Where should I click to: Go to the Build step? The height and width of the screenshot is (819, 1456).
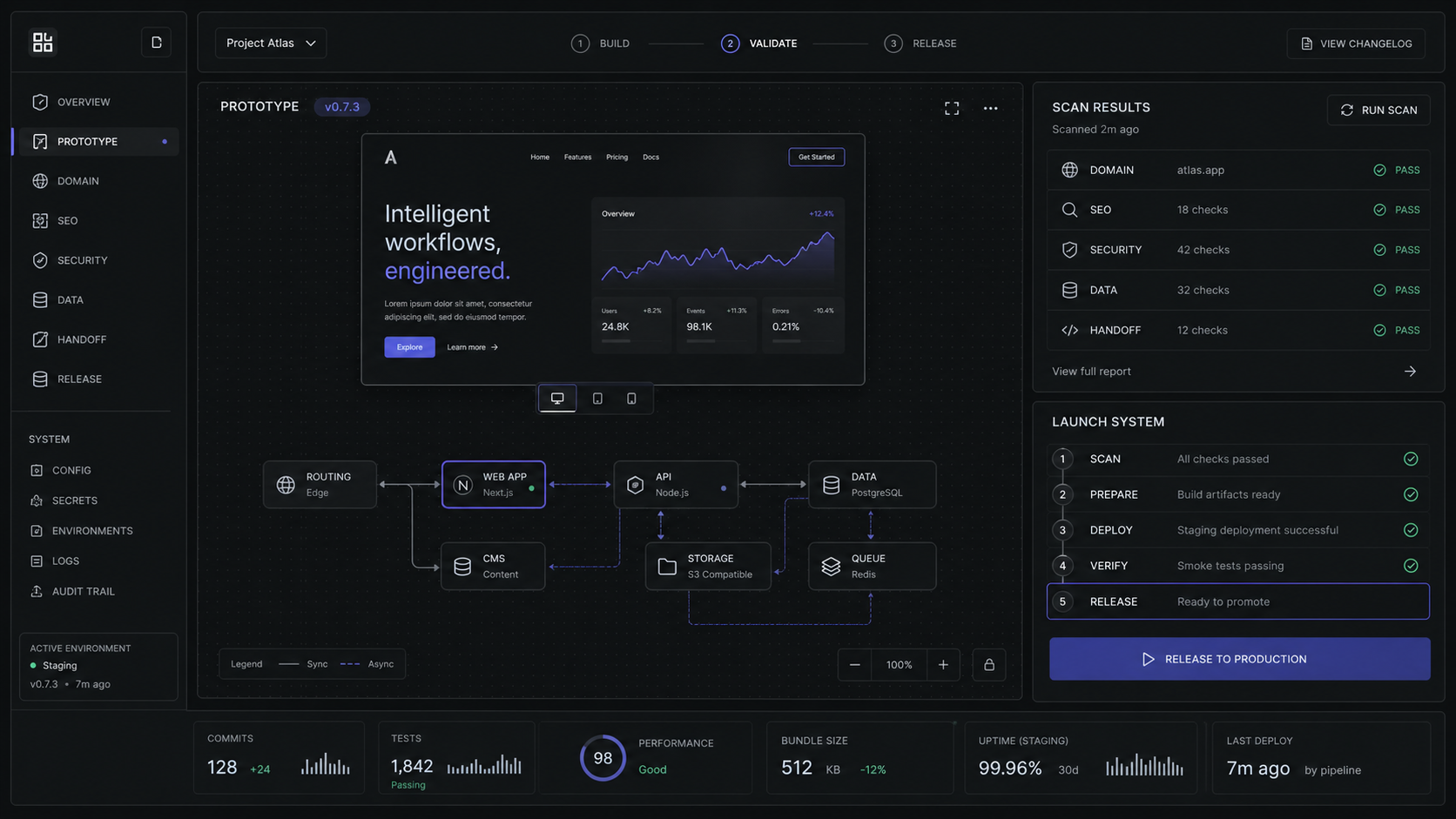(x=601, y=44)
